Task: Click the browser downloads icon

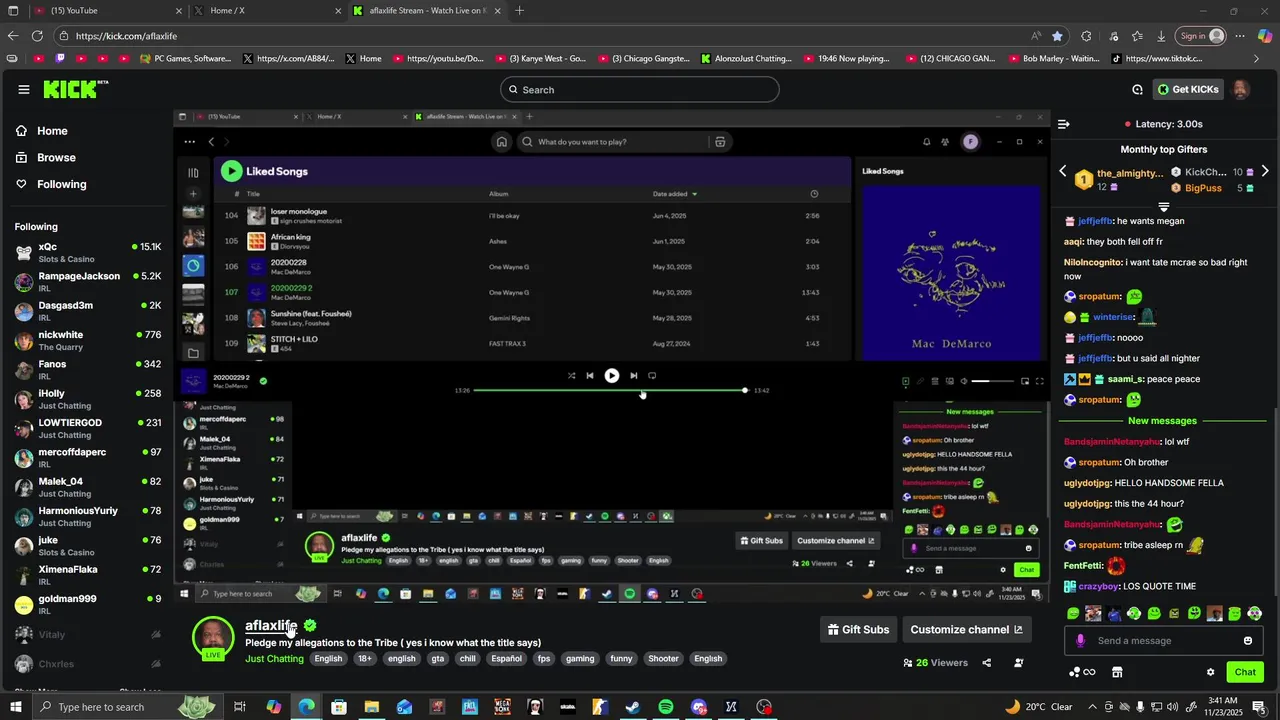Action: (x=1161, y=36)
